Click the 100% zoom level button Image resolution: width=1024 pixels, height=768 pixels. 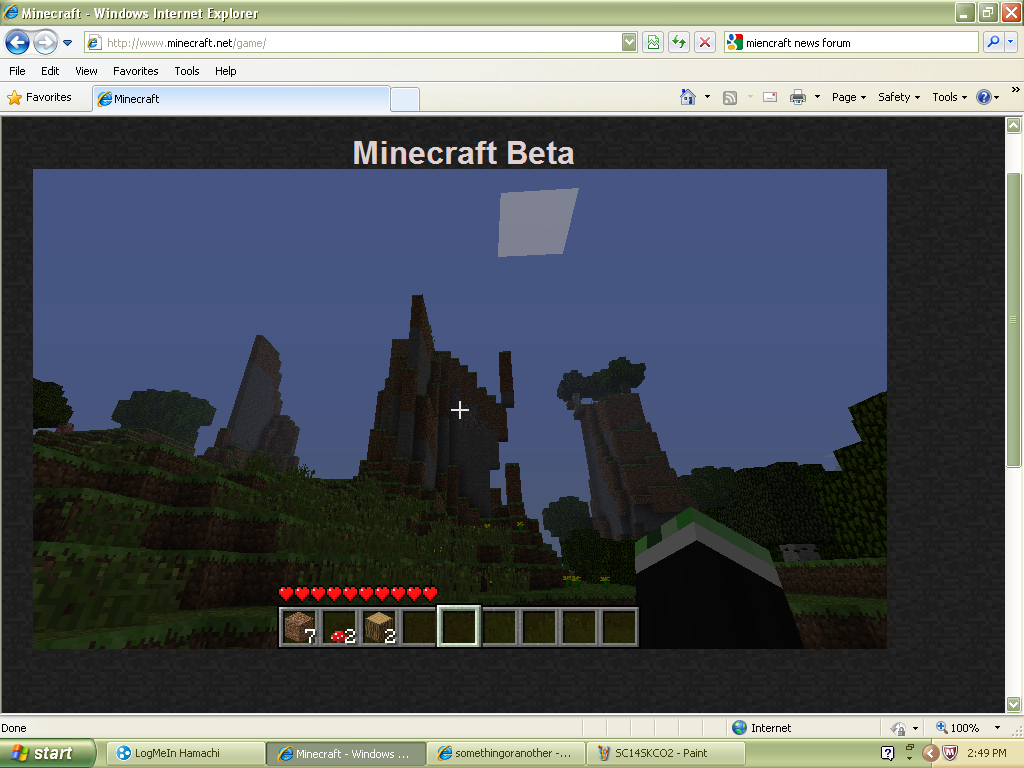(957, 728)
